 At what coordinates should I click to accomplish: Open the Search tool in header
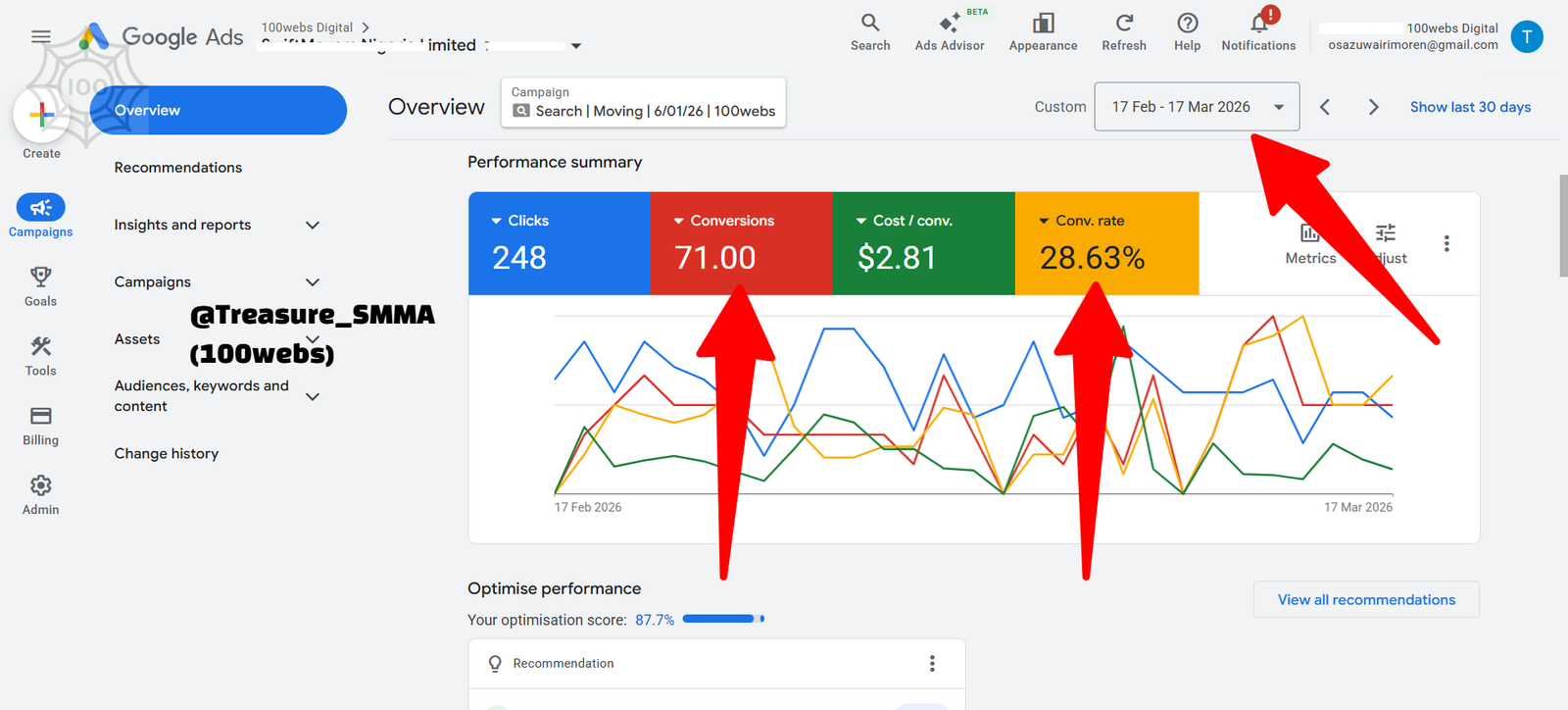(x=870, y=32)
